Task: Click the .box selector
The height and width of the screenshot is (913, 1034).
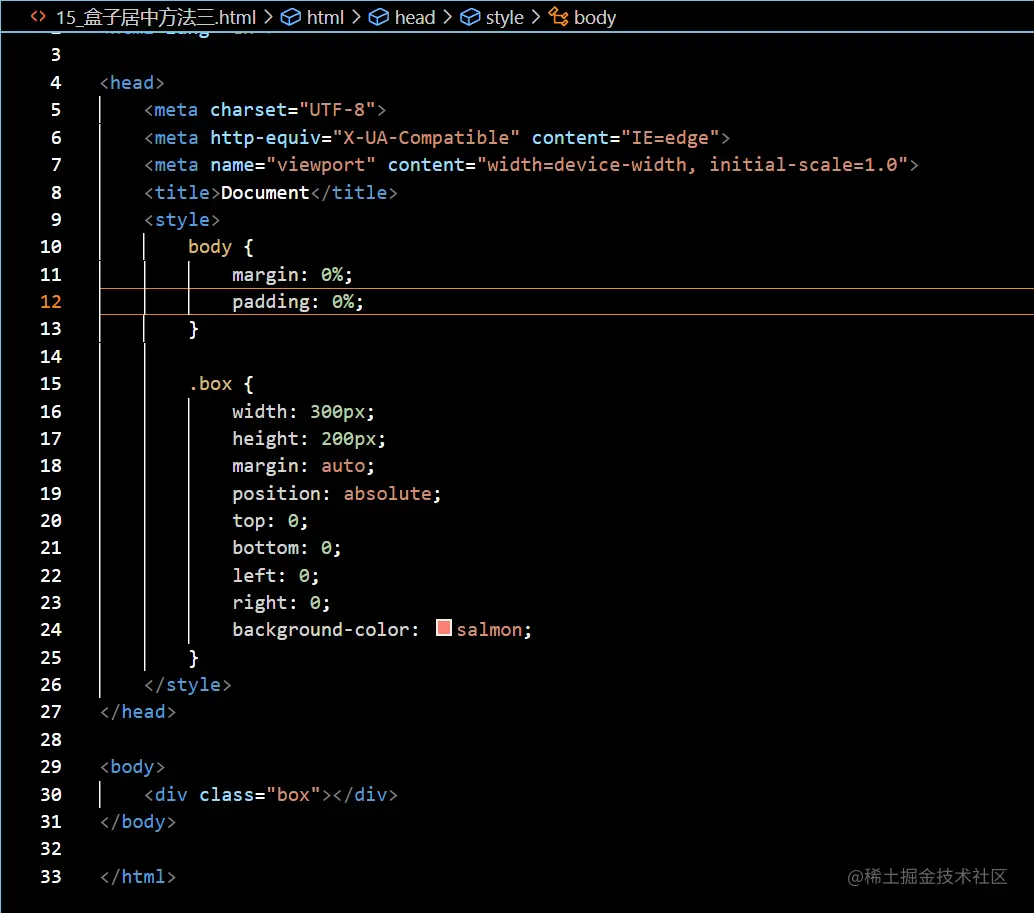Action: [210, 384]
